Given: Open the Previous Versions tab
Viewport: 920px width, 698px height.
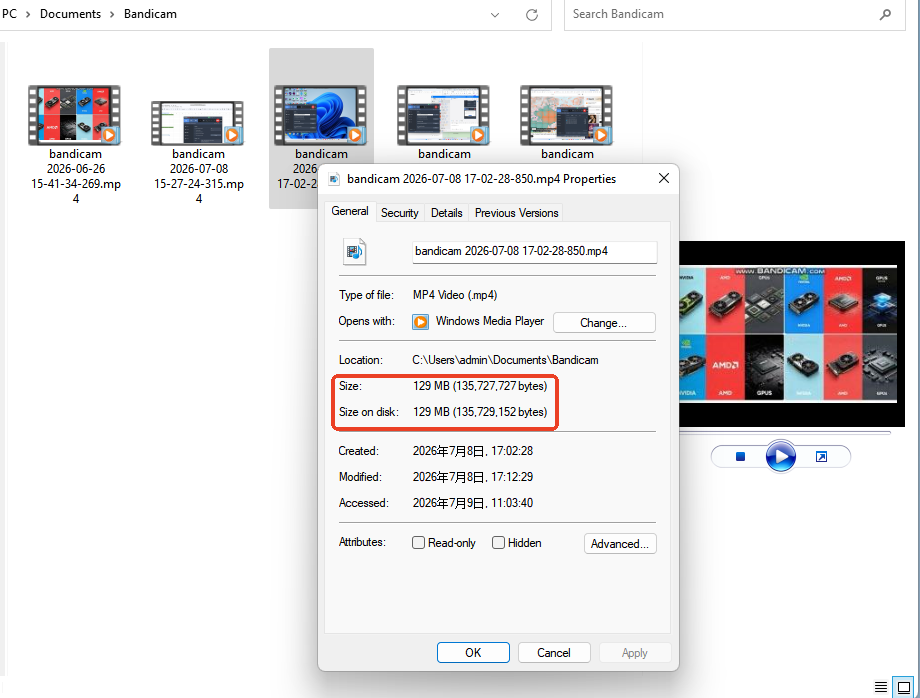Looking at the screenshot, I should click(516, 213).
